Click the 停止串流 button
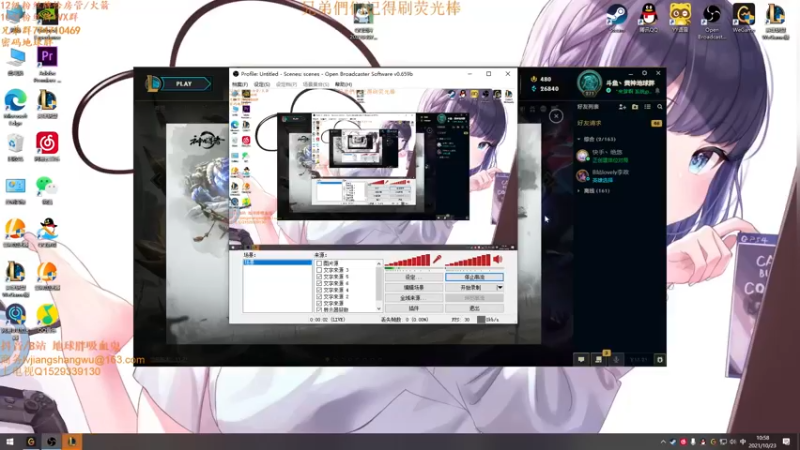This screenshot has width=800, height=450. pyautogui.click(x=474, y=277)
